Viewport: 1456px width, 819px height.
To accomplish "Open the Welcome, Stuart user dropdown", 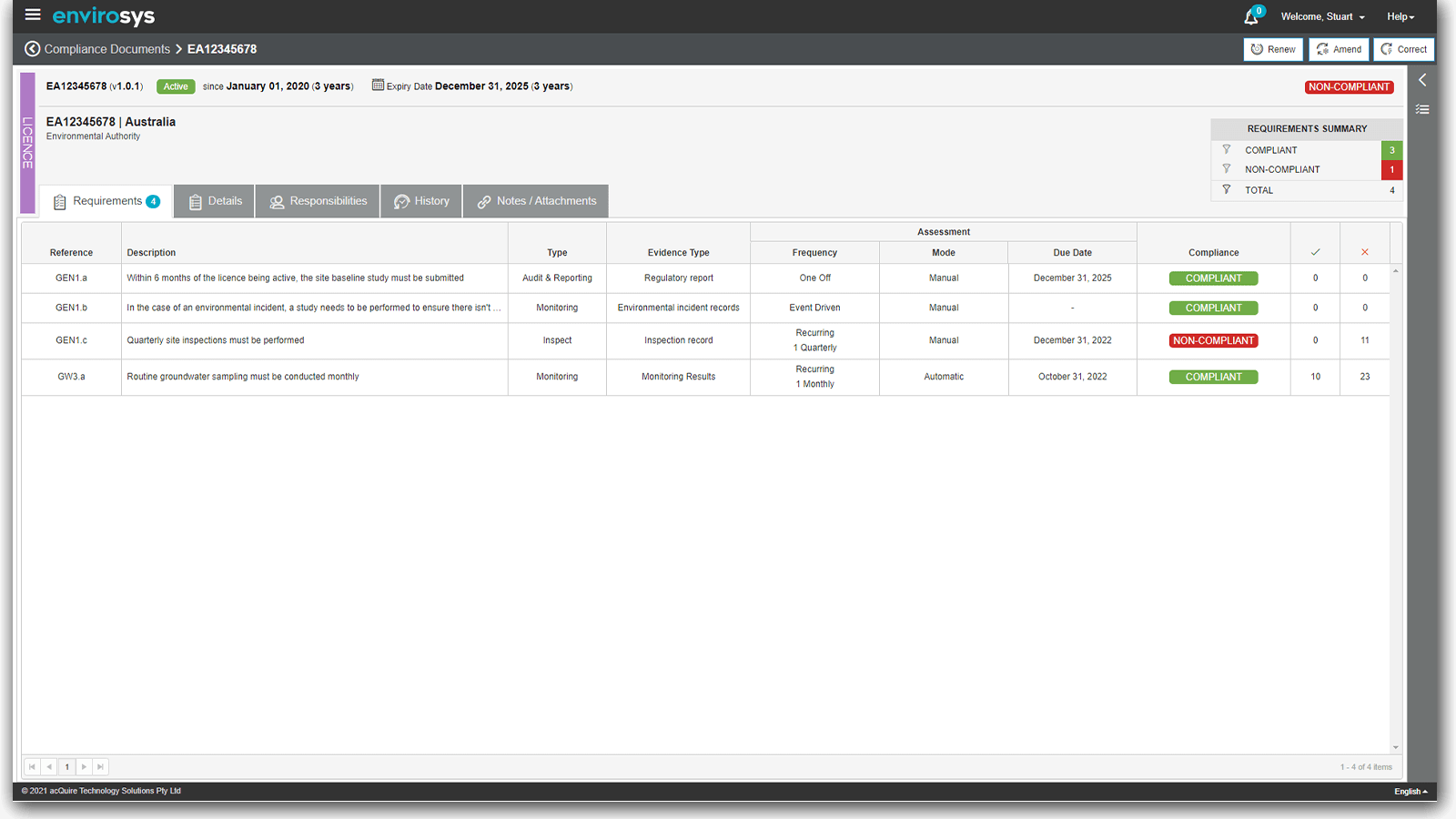I will point(1322,17).
